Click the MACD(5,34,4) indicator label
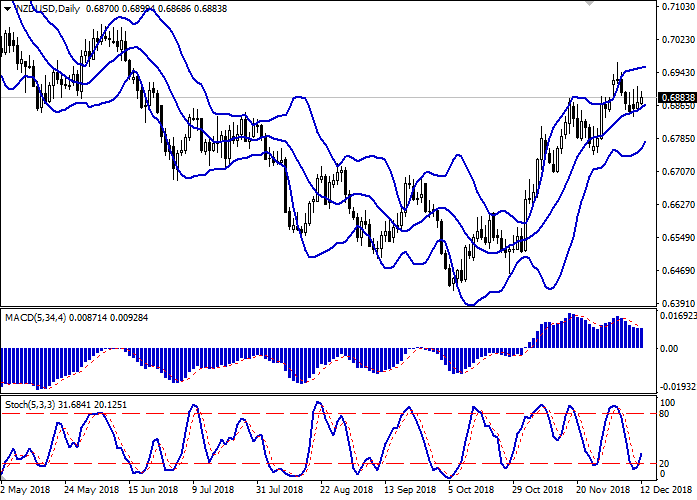 click(x=35, y=318)
